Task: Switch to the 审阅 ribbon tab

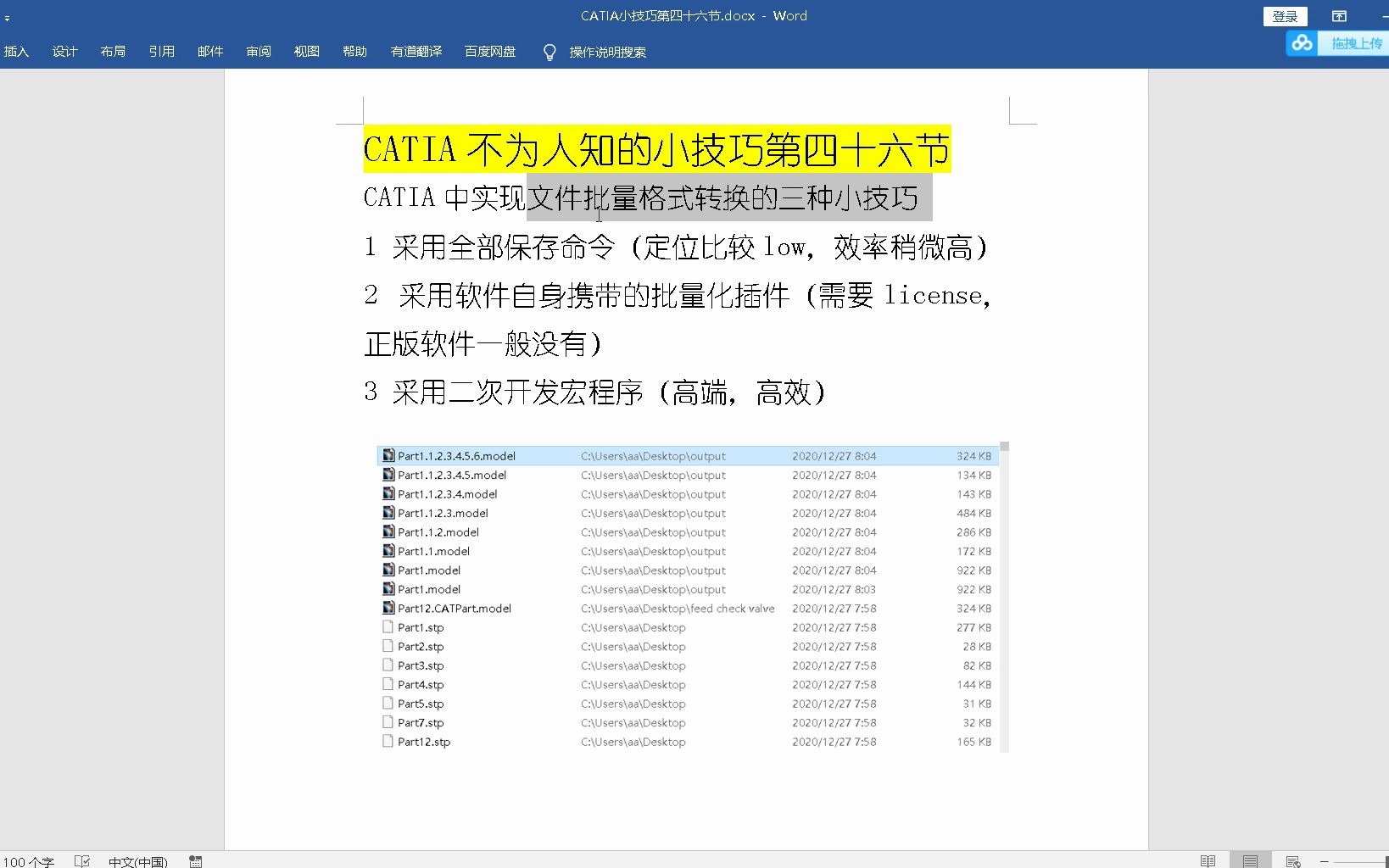Action: click(x=258, y=52)
